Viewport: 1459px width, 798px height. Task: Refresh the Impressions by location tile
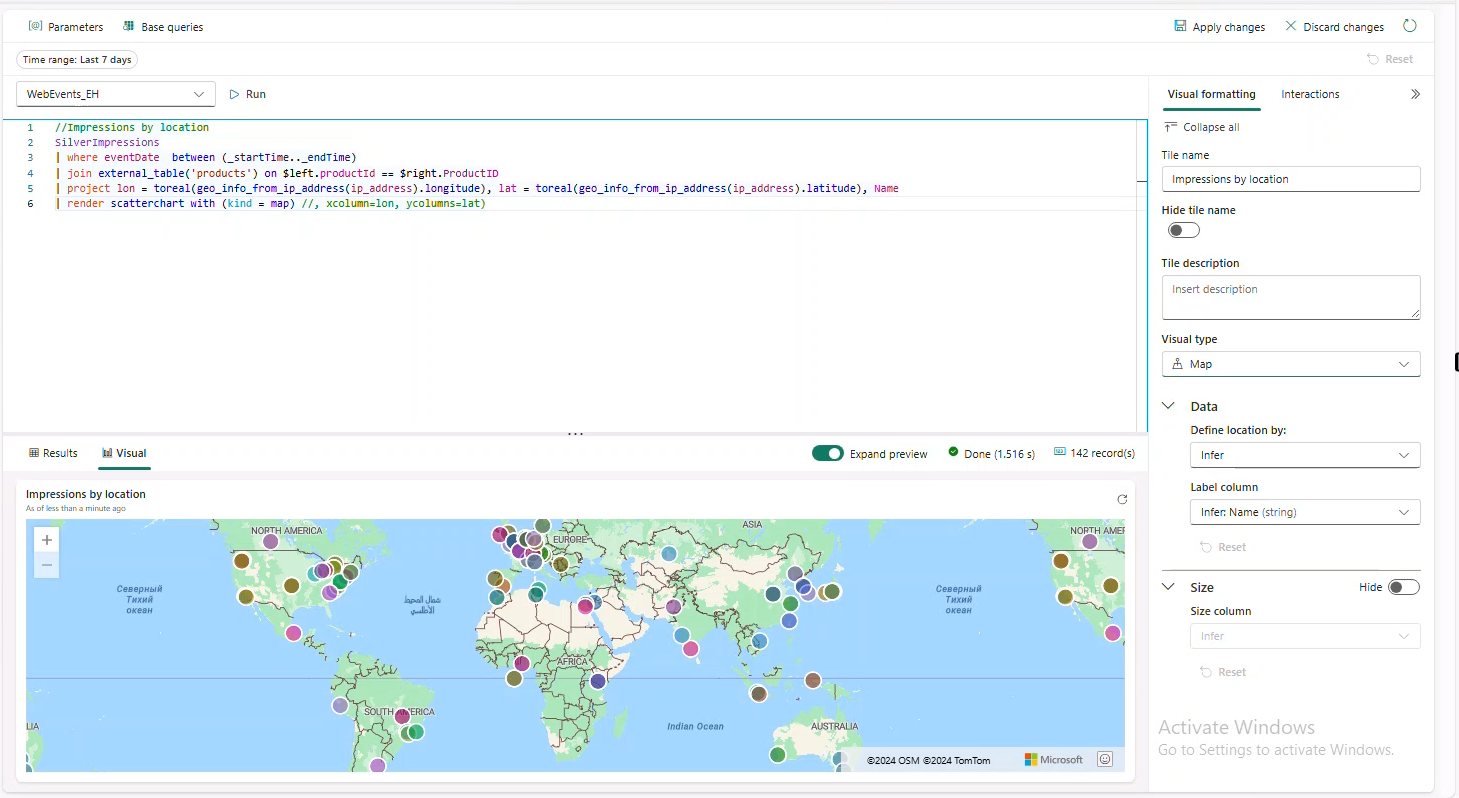coord(1122,499)
